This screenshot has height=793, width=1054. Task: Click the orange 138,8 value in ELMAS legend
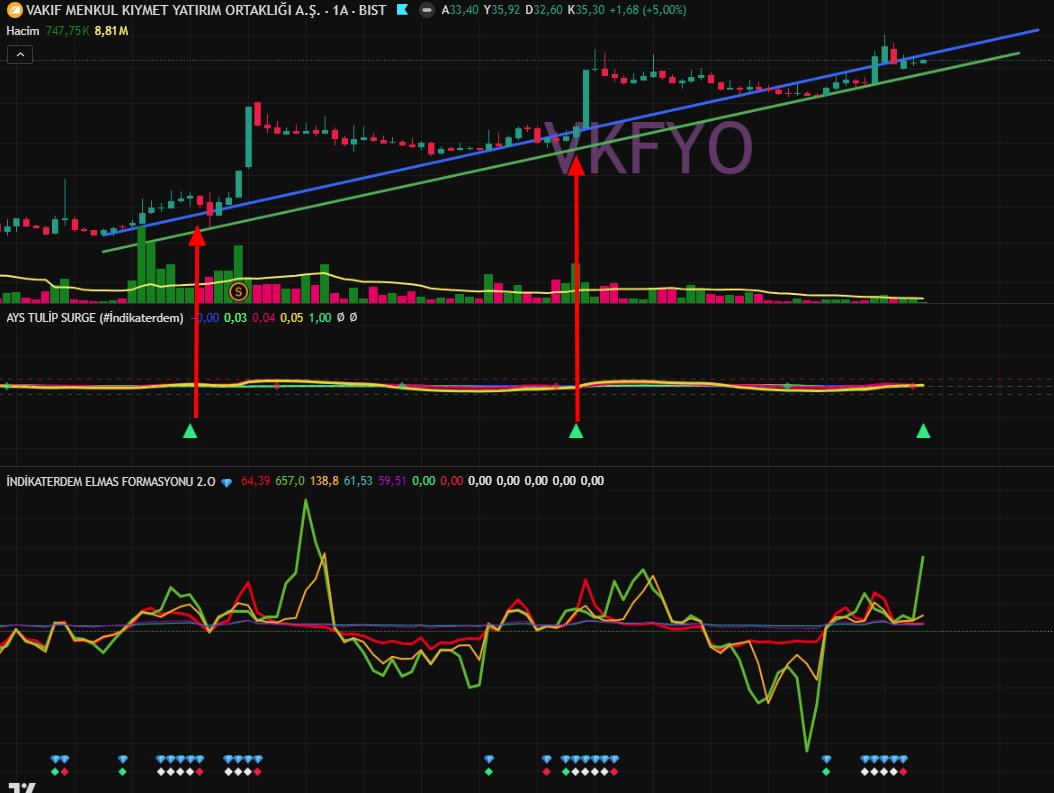coord(324,481)
